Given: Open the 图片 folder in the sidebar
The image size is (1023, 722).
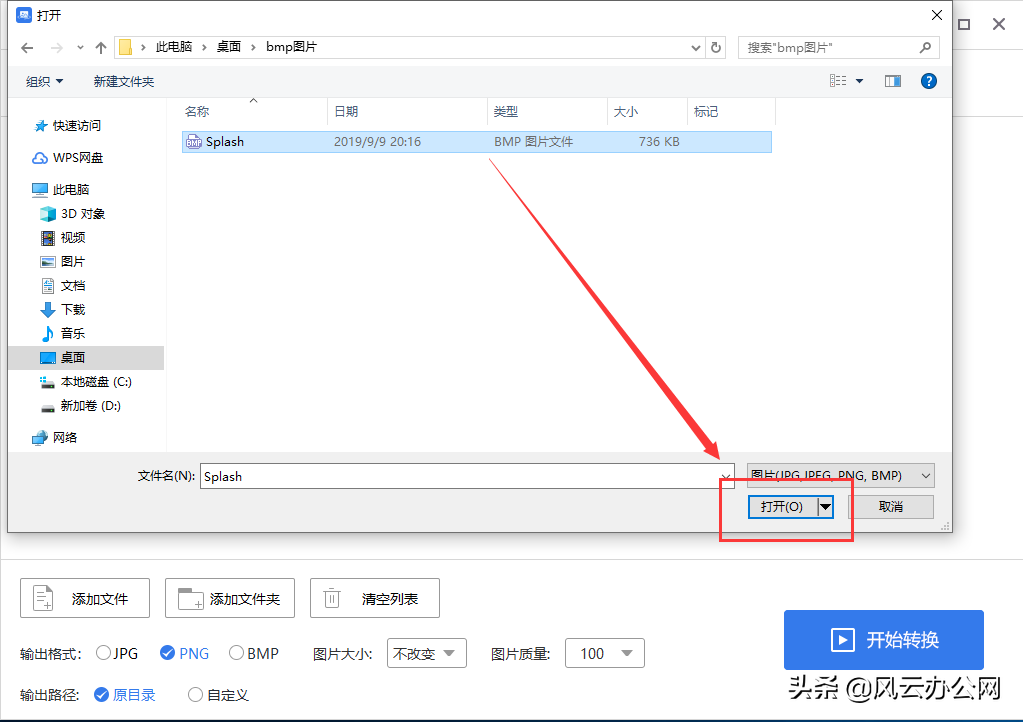Looking at the screenshot, I should click(63, 262).
